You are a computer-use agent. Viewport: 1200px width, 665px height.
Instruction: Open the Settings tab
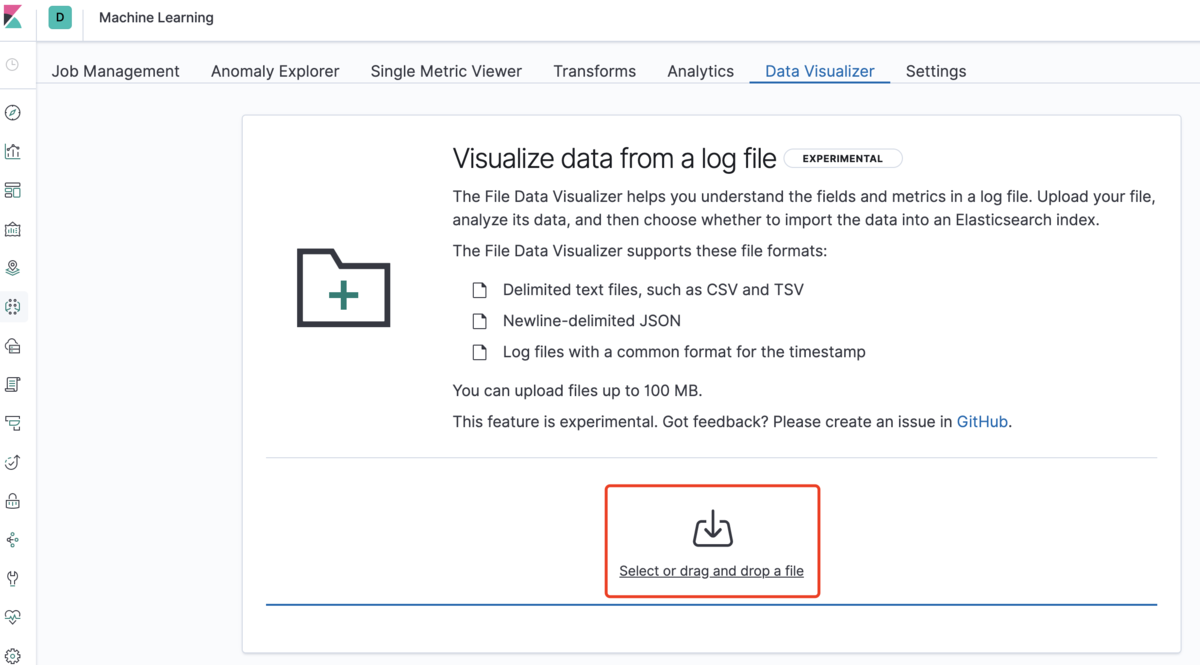[936, 71]
